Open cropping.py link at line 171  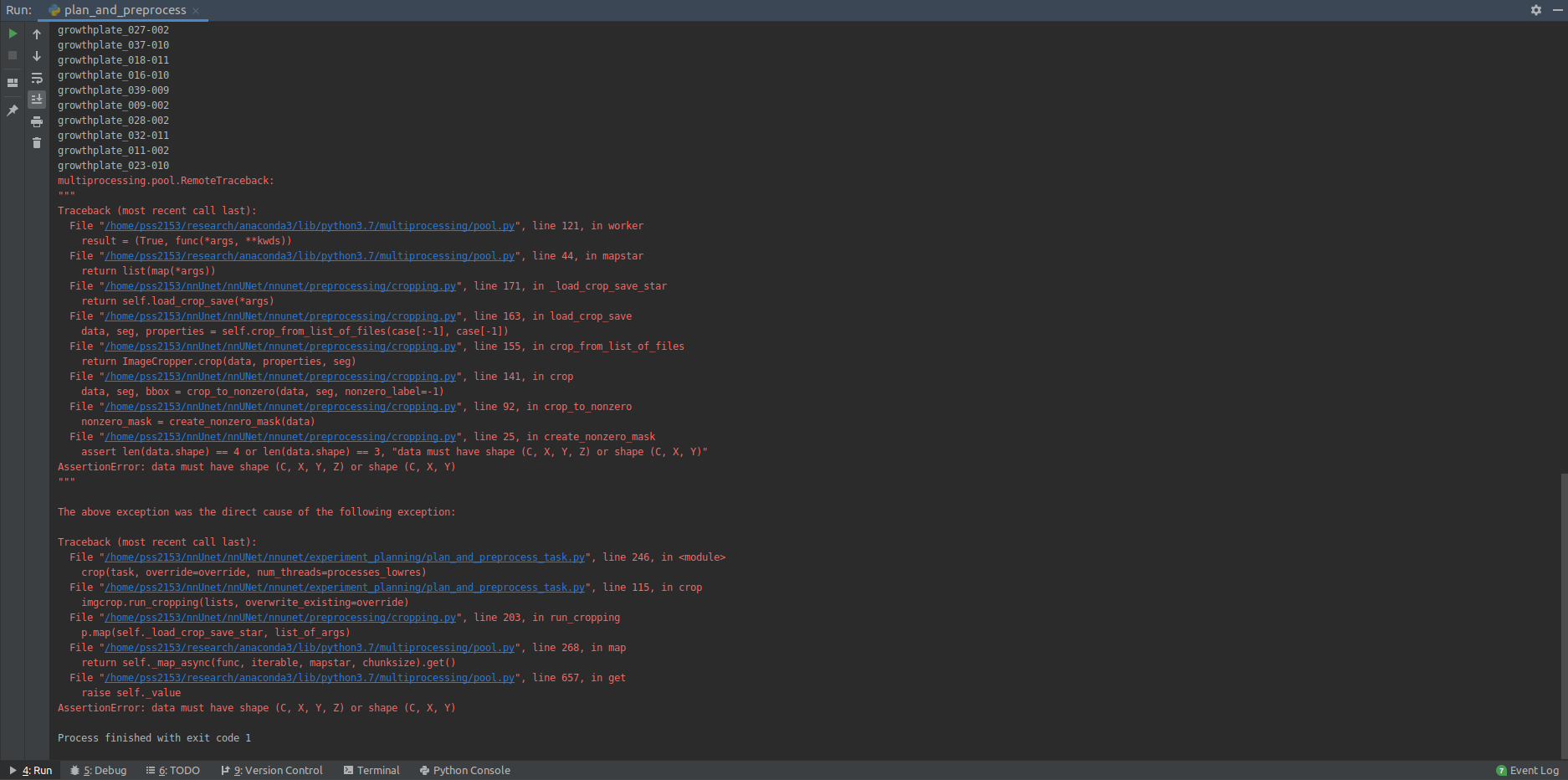[x=280, y=286]
